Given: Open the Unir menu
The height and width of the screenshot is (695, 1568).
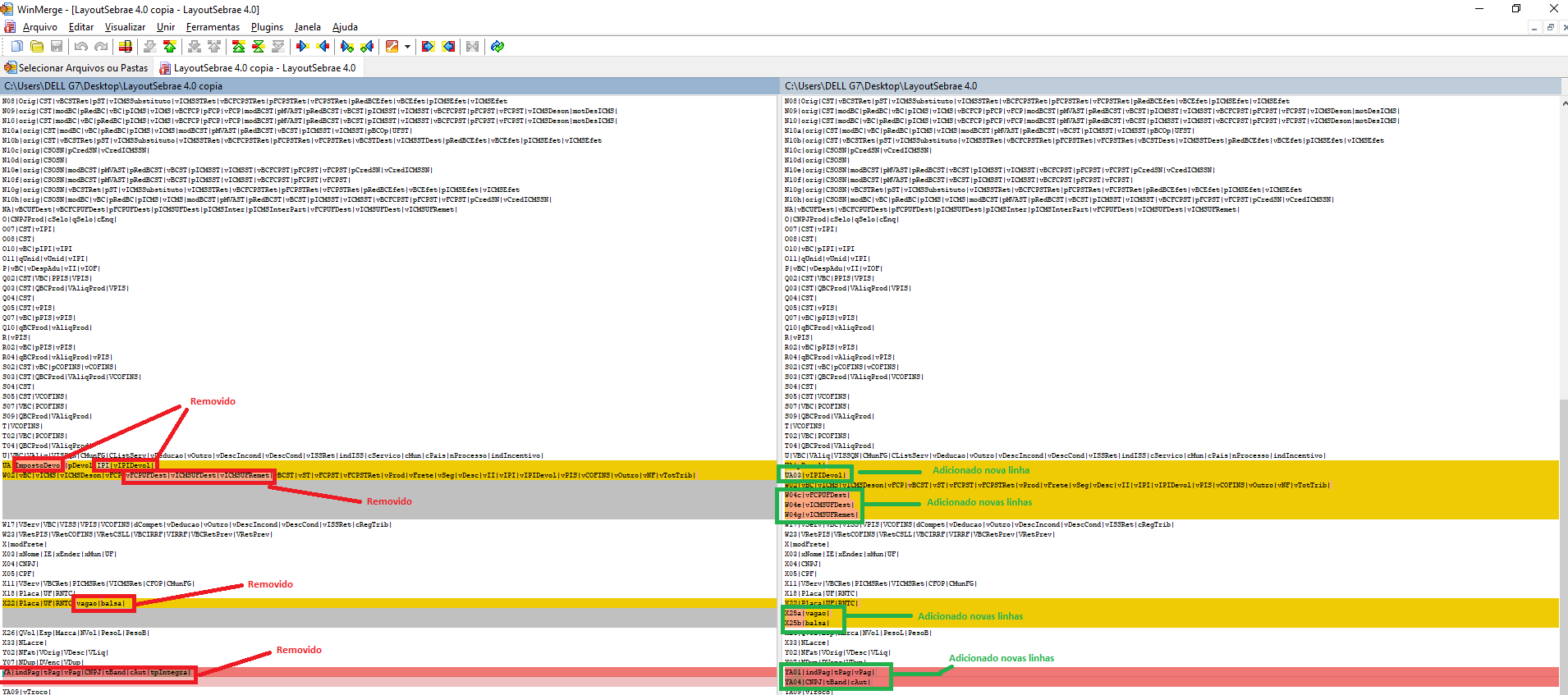Looking at the screenshot, I should click(x=166, y=27).
